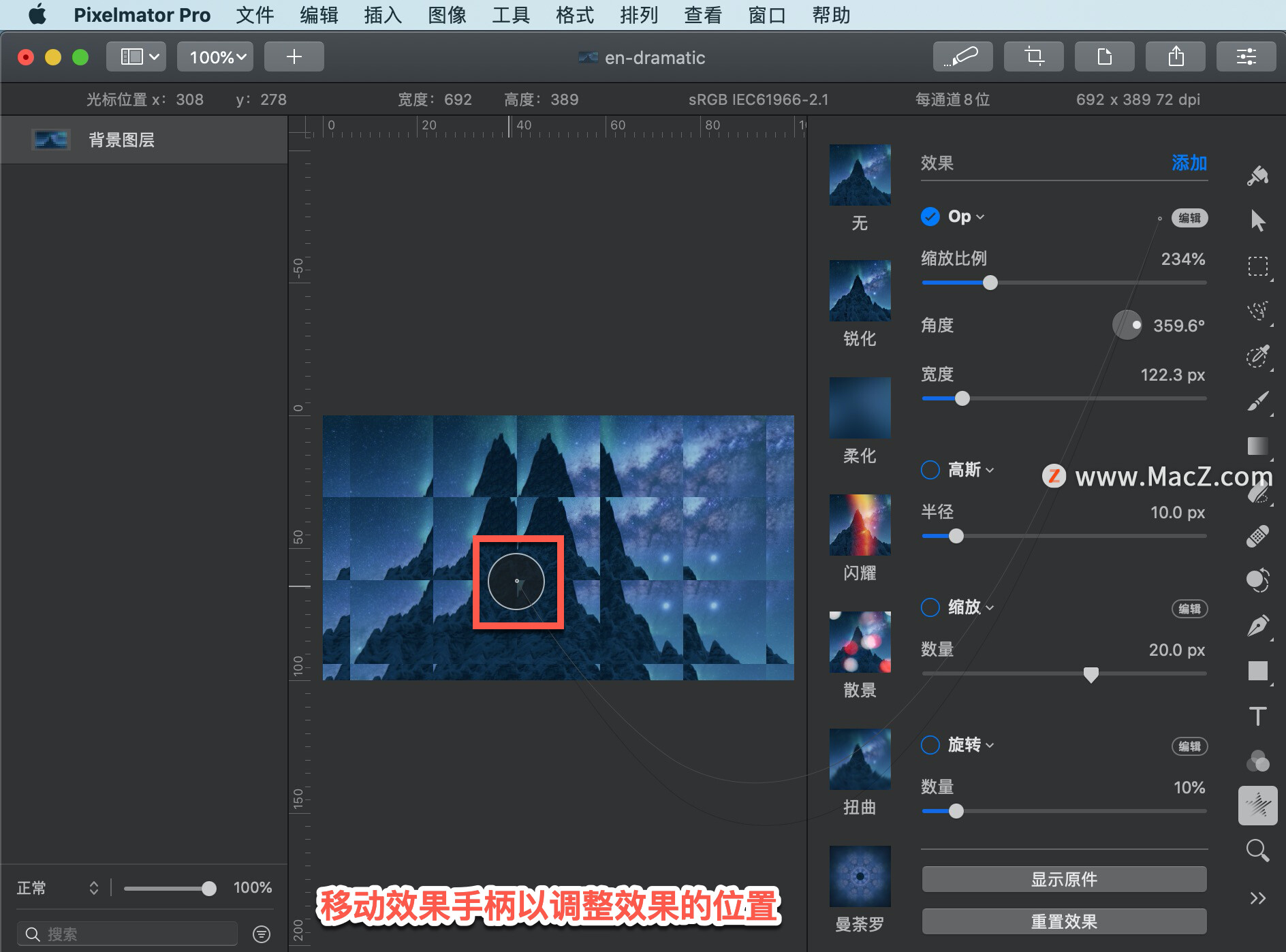Click the new document toolbar icon

[x=1104, y=57]
